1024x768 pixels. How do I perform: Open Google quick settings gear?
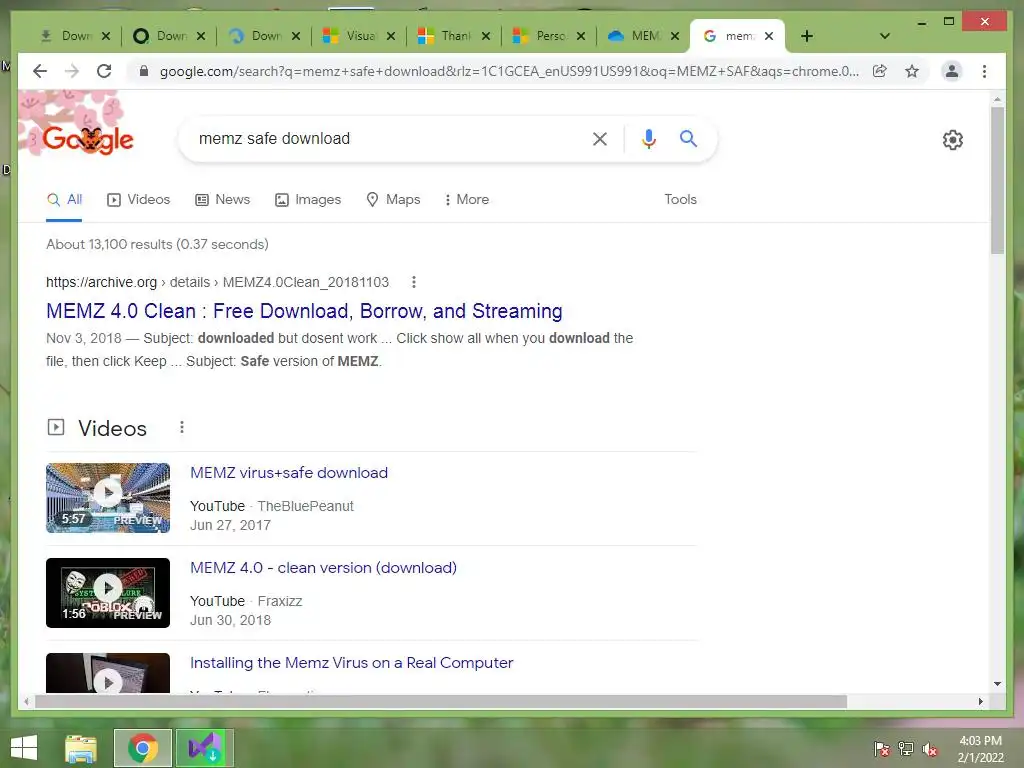(x=952, y=140)
